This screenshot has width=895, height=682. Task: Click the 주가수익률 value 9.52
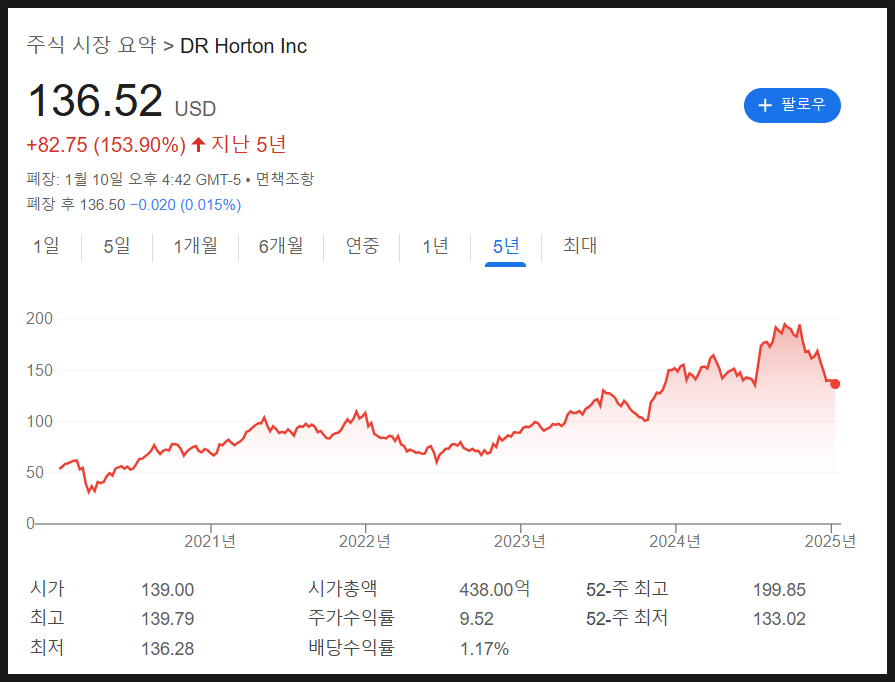tap(477, 619)
